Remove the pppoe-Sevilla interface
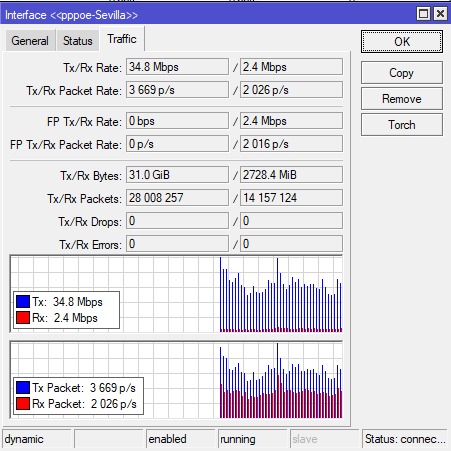451x451 pixels. pos(402,99)
